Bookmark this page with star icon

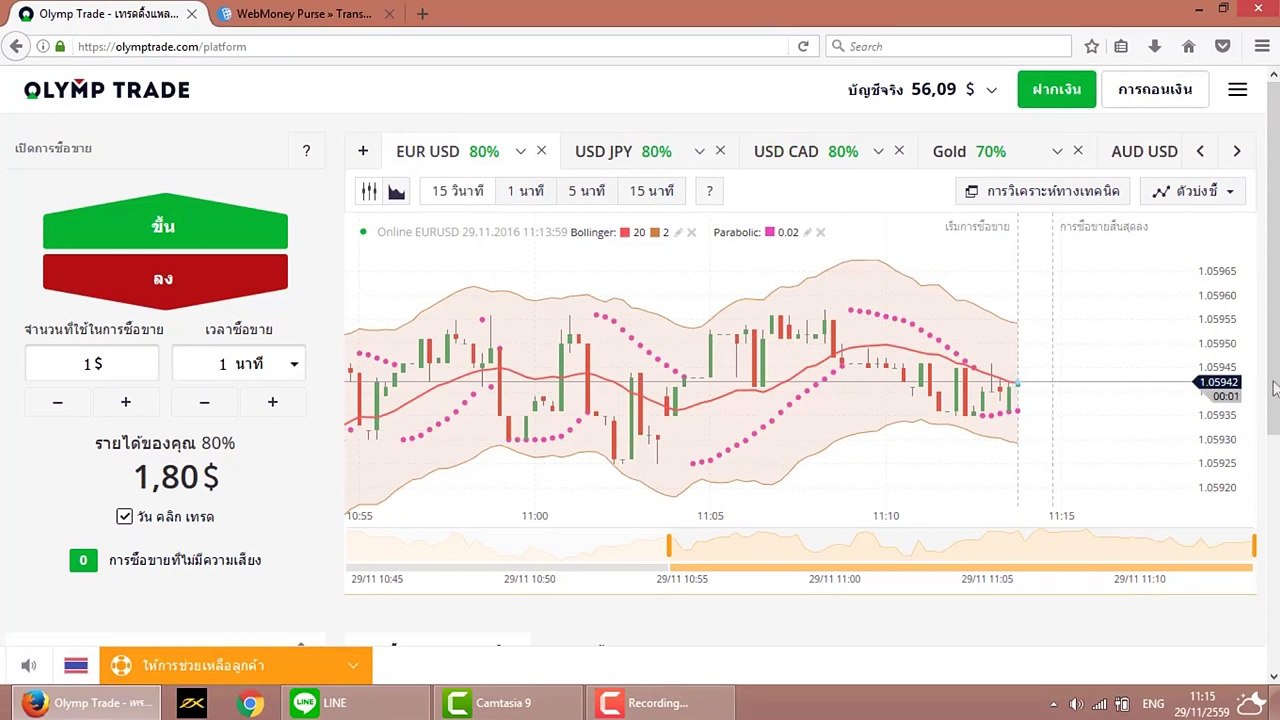click(1092, 46)
